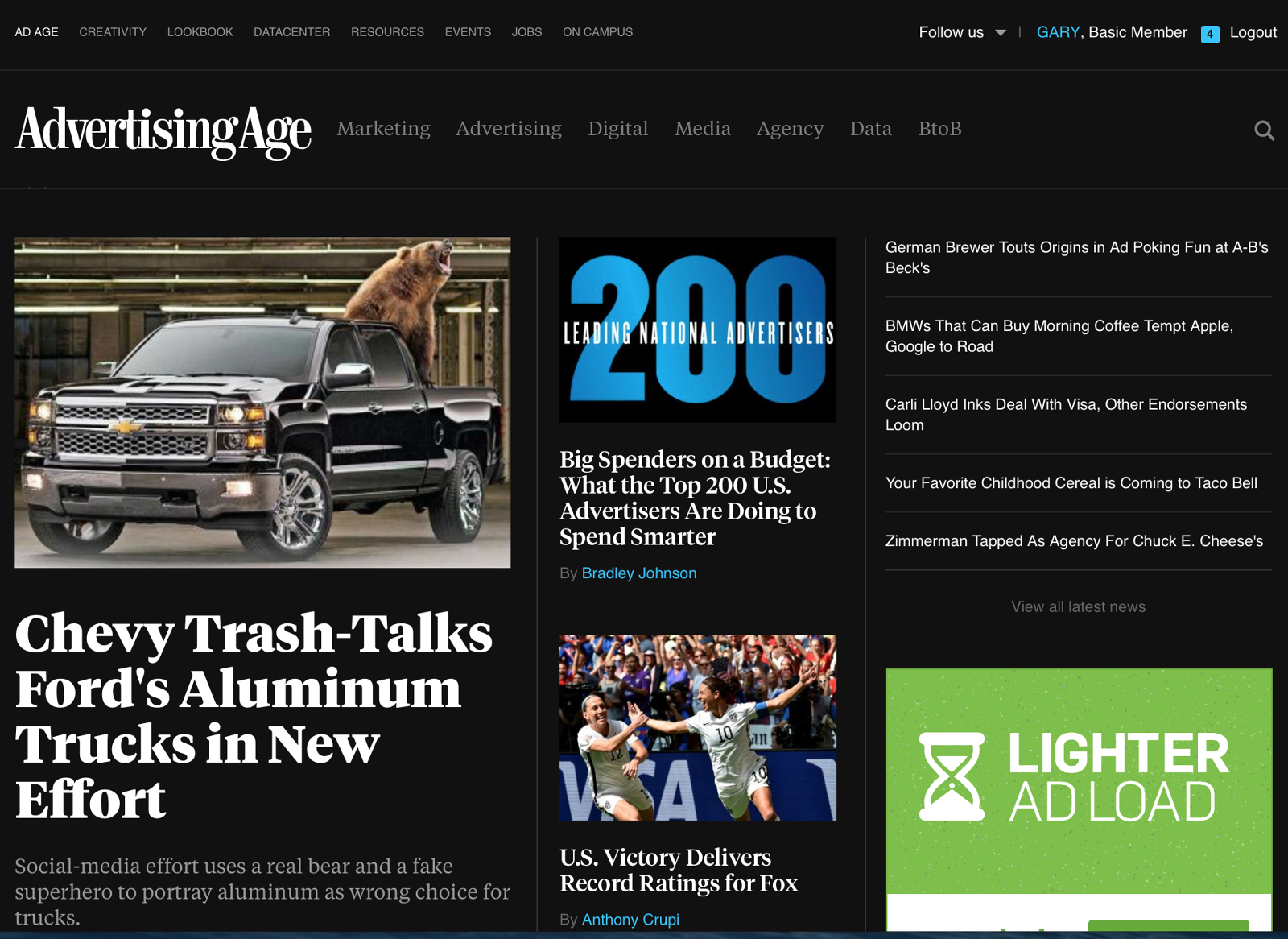The image size is (1288, 939).
Task: Click the notification badge showing 4
Action: point(1210,34)
